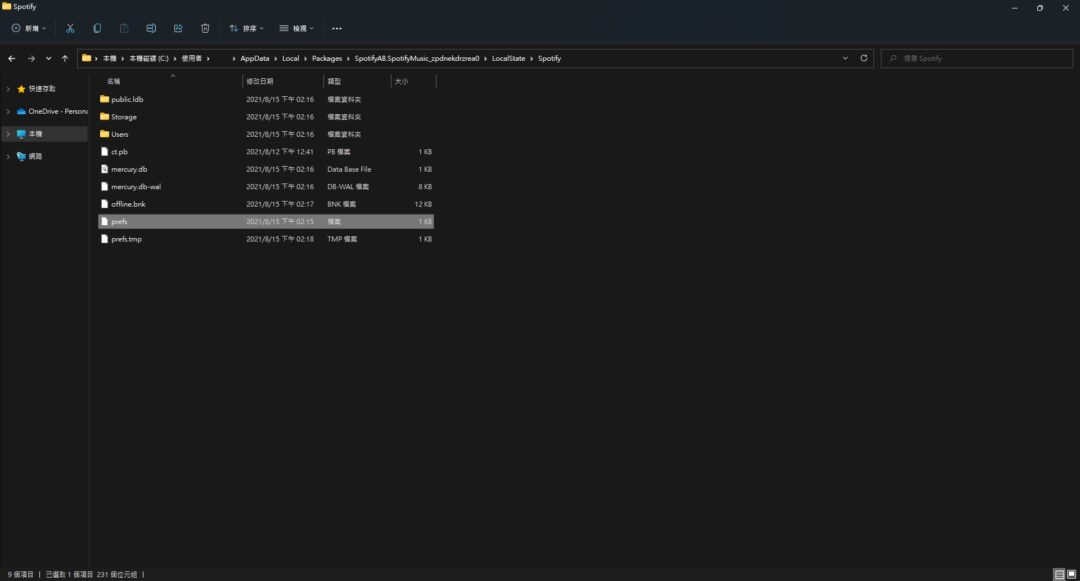Navigate to Packages in the breadcrumb
The image size is (1080, 581).
tap(326, 59)
